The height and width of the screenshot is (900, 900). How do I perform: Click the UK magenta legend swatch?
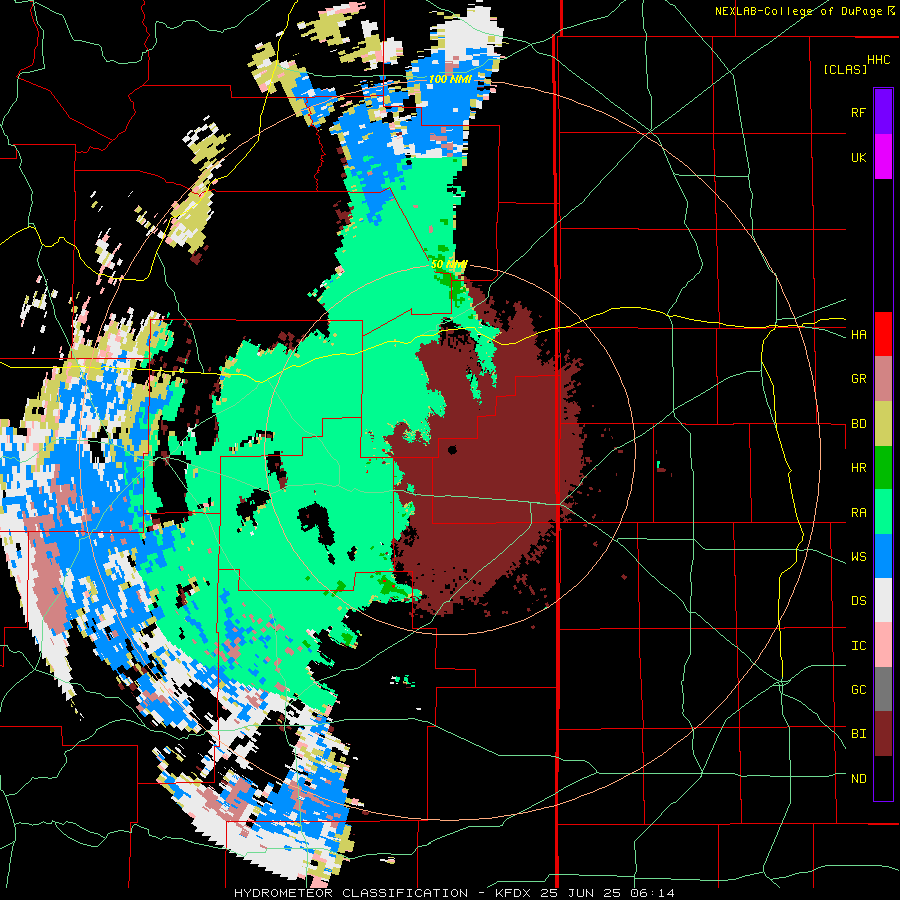point(883,157)
